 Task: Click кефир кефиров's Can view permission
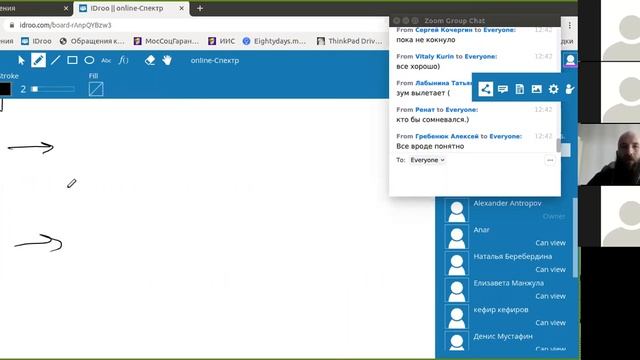tap(550, 322)
